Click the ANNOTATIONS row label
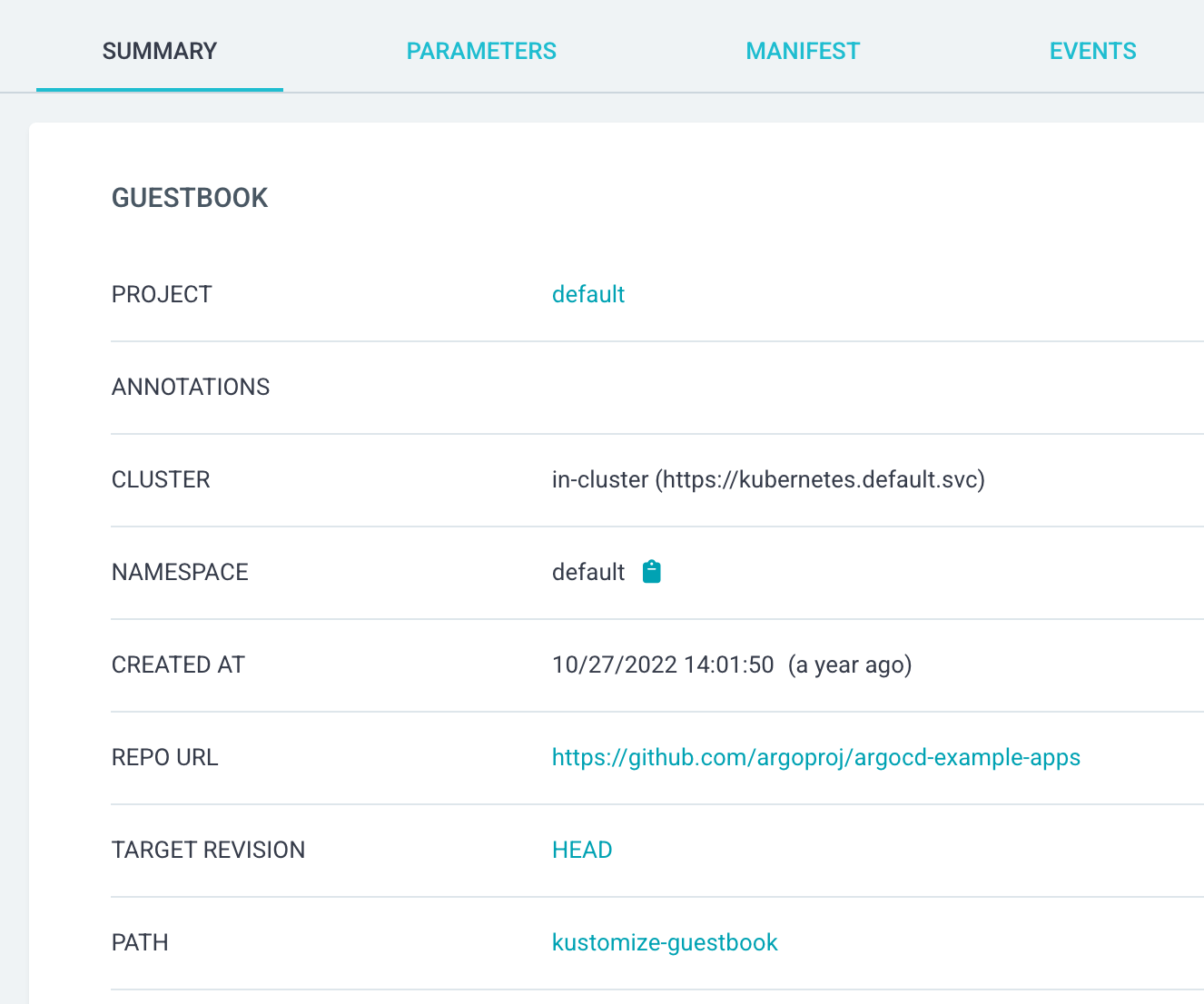Image resolution: width=1204 pixels, height=1004 pixels. 191,387
